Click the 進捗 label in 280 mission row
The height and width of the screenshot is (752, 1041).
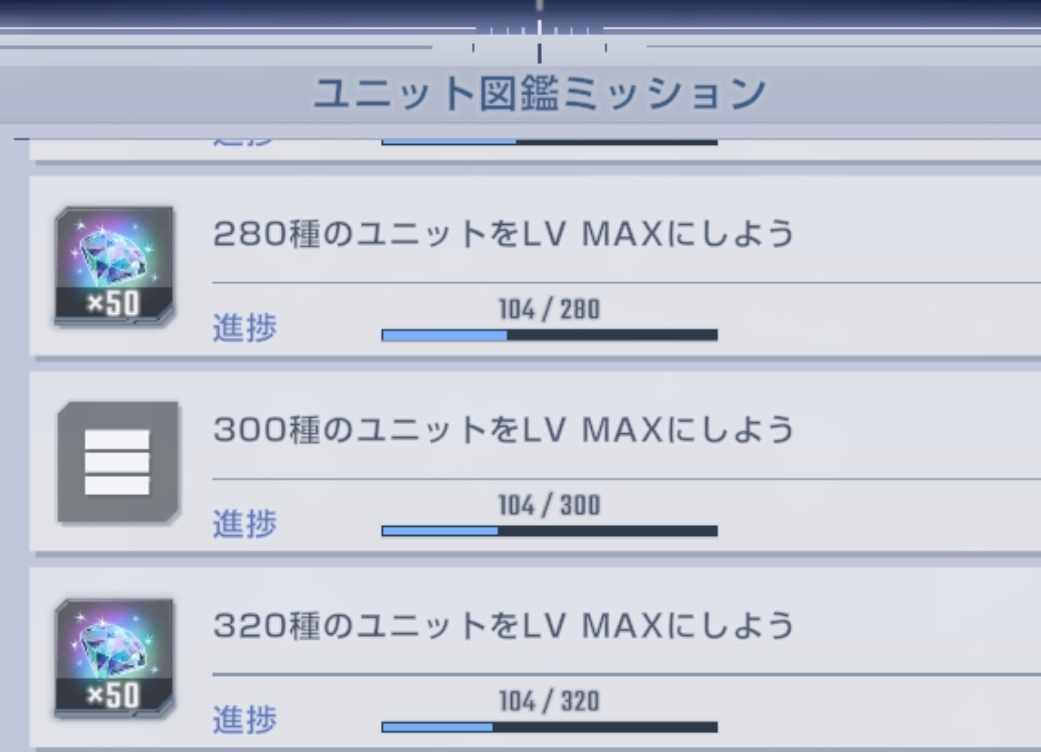click(244, 327)
